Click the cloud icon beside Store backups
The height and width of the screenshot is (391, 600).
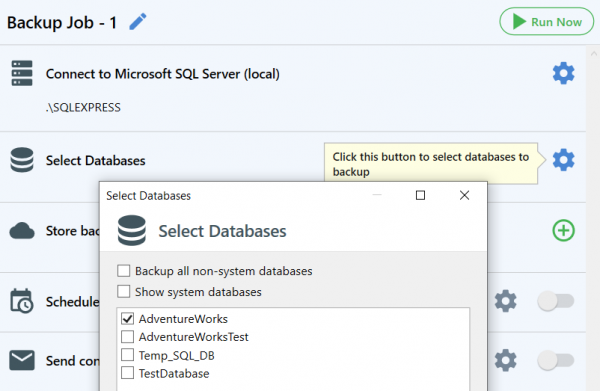22,231
